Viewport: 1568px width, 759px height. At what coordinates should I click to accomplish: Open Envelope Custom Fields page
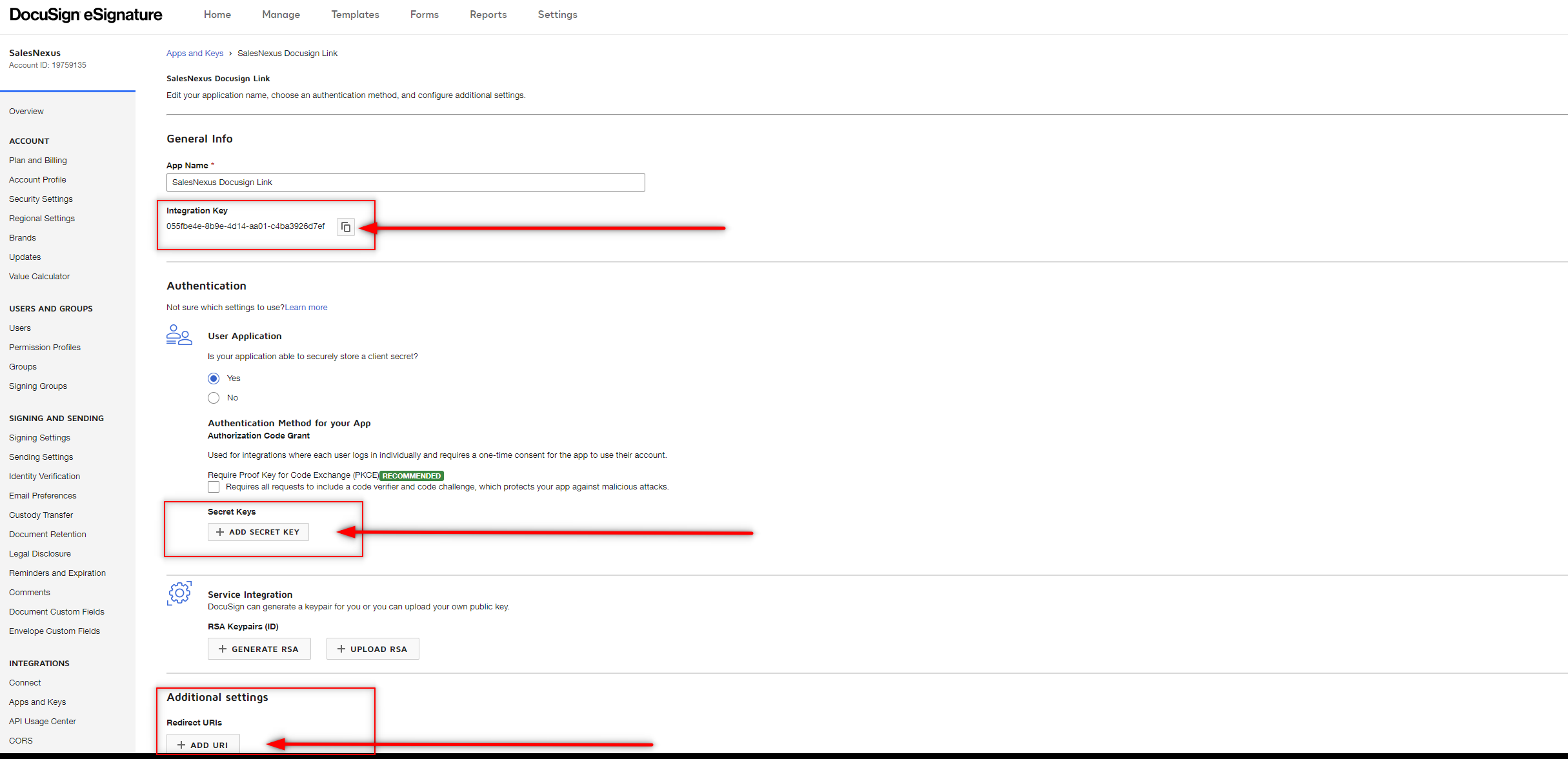[55, 631]
